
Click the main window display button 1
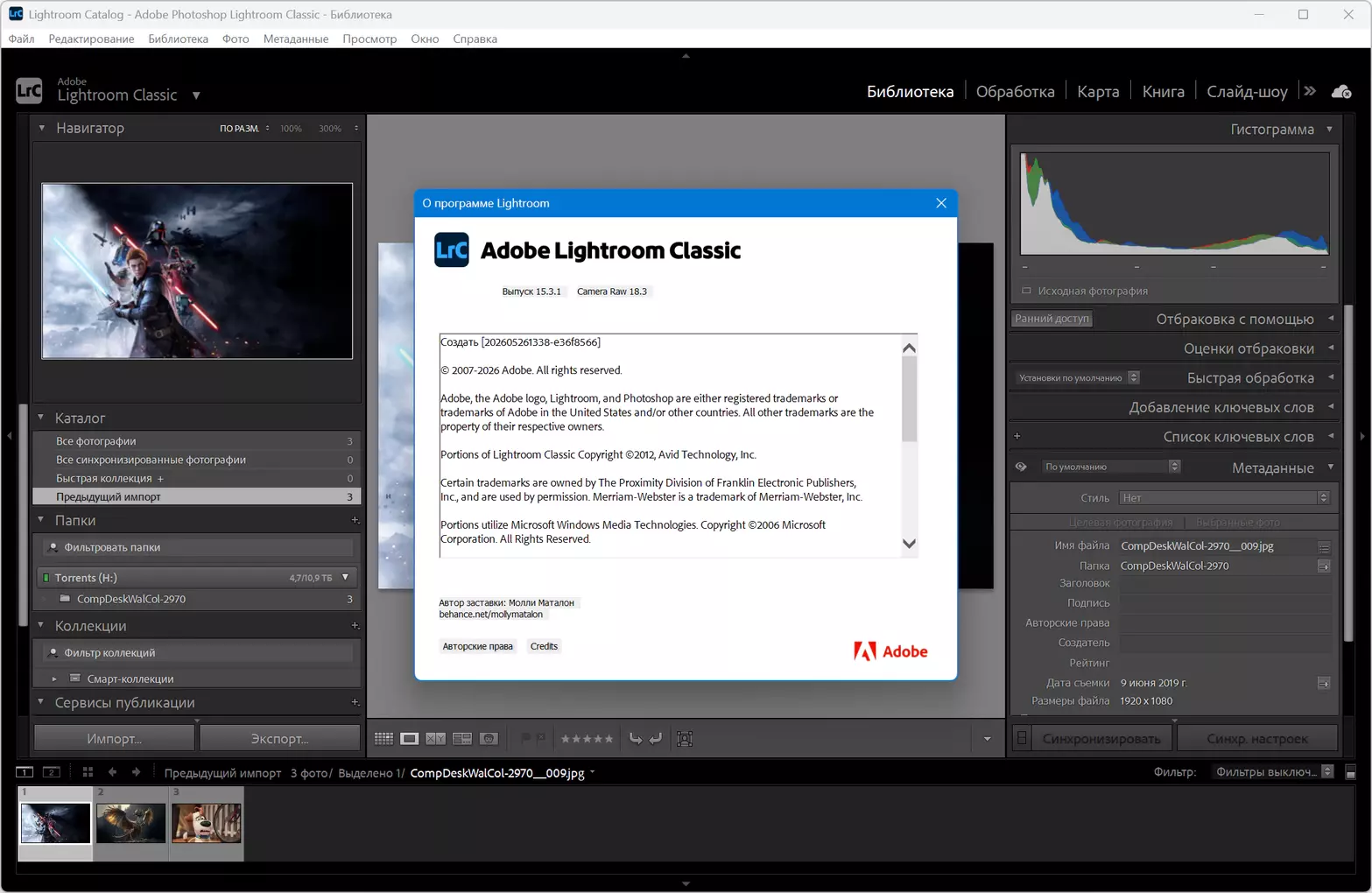(25, 772)
